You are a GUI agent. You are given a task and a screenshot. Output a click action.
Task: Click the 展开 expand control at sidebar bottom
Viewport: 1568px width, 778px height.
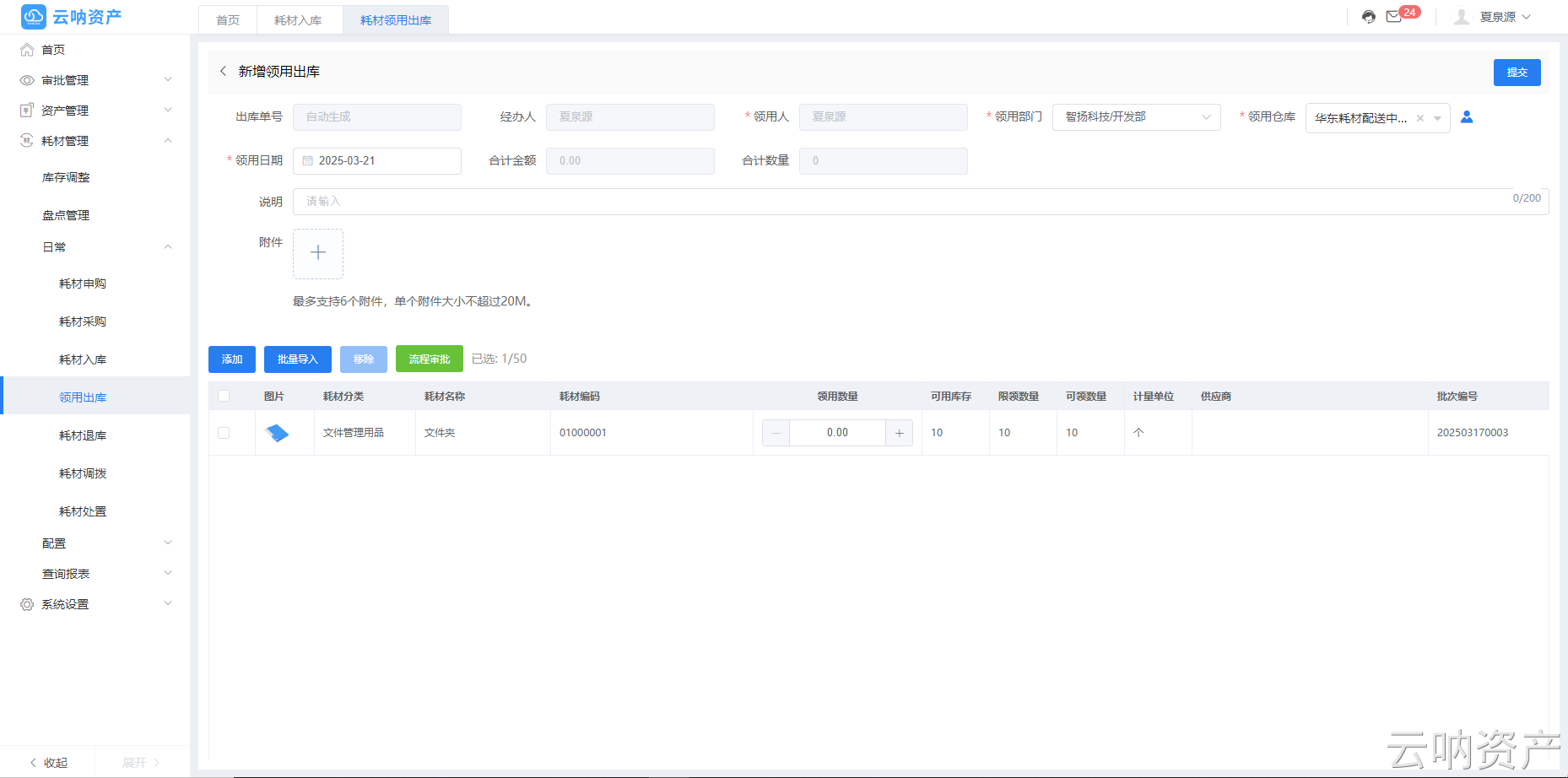[141, 763]
